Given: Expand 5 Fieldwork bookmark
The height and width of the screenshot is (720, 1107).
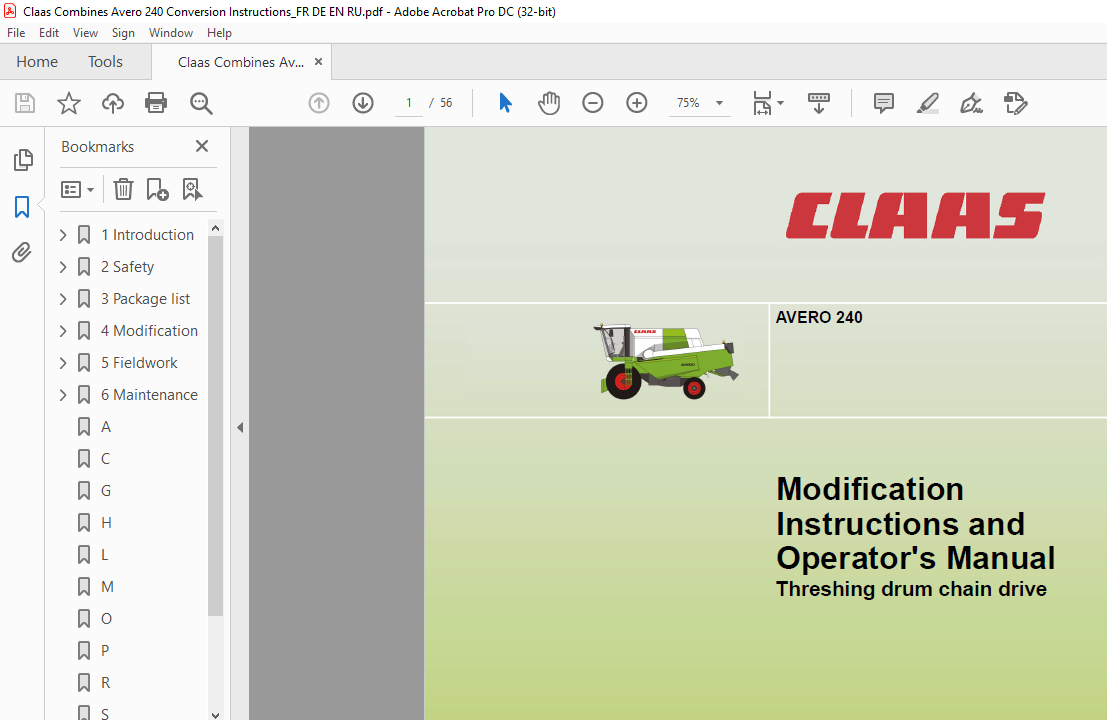Looking at the screenshot, I should click(x=63, y=363).
